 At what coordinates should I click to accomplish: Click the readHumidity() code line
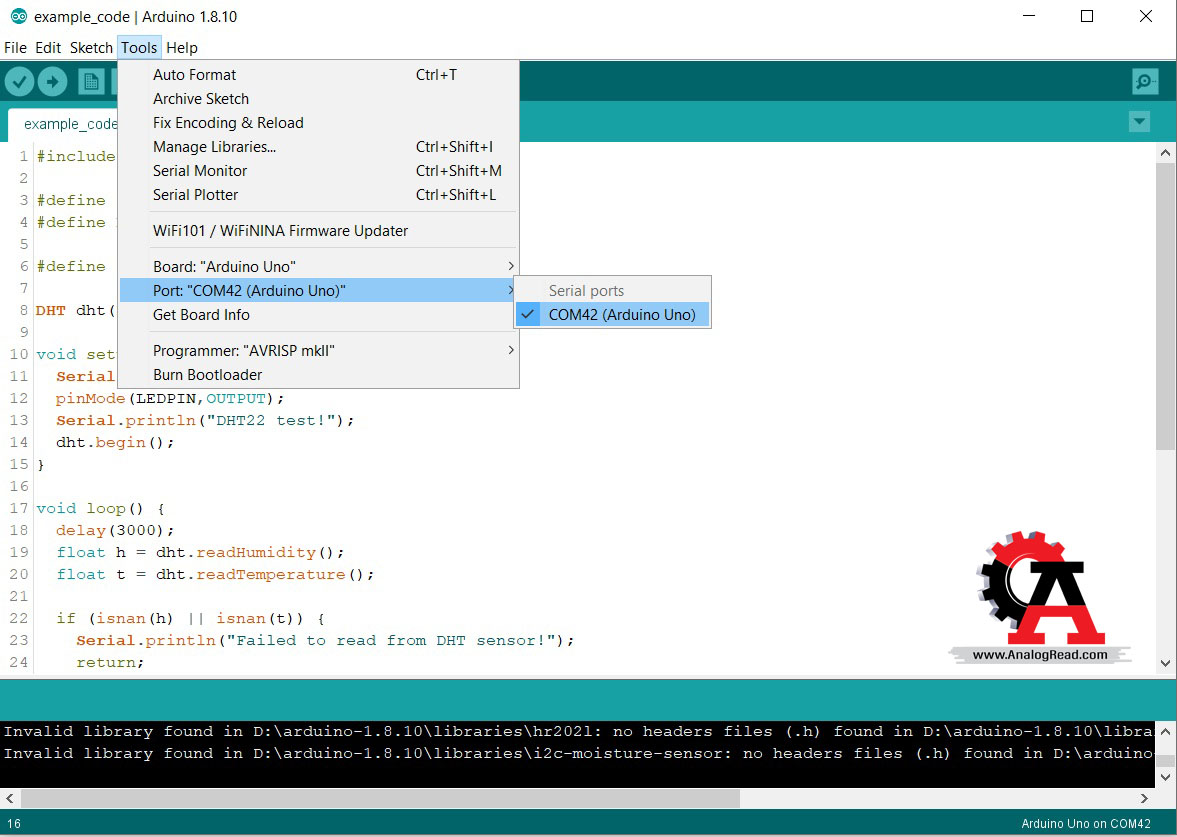click(200, 552)
